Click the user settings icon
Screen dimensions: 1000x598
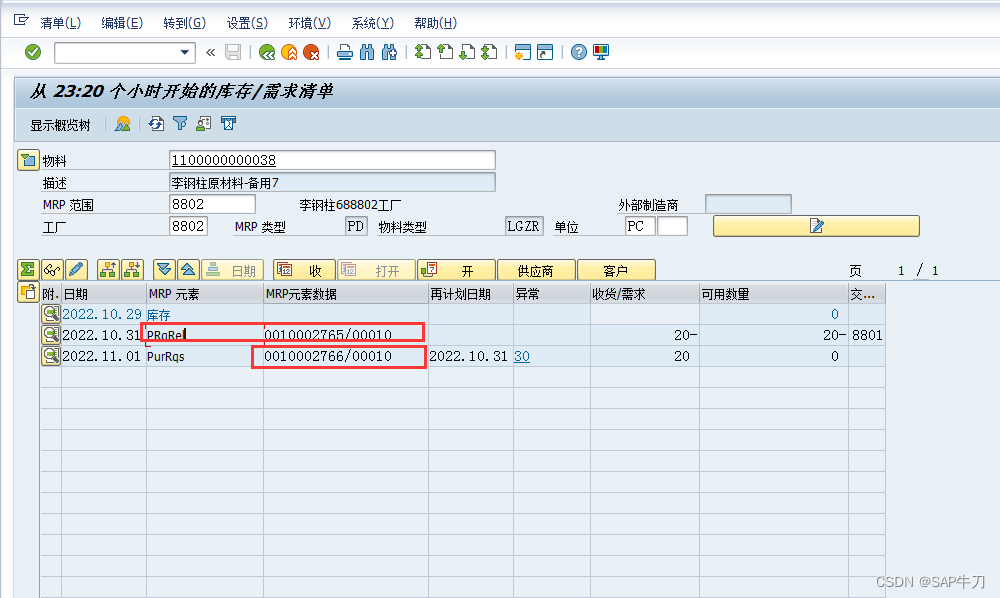tap(204, 124)
